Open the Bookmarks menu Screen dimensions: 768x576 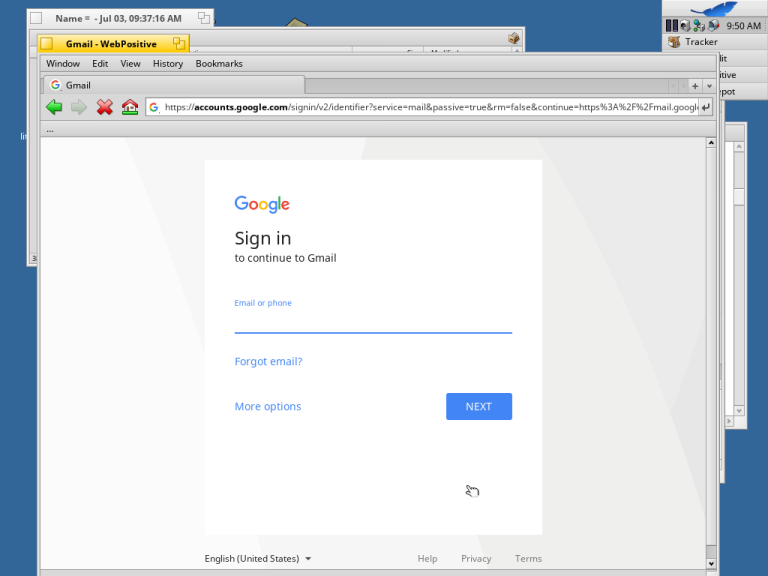click(x=219, y=63)
